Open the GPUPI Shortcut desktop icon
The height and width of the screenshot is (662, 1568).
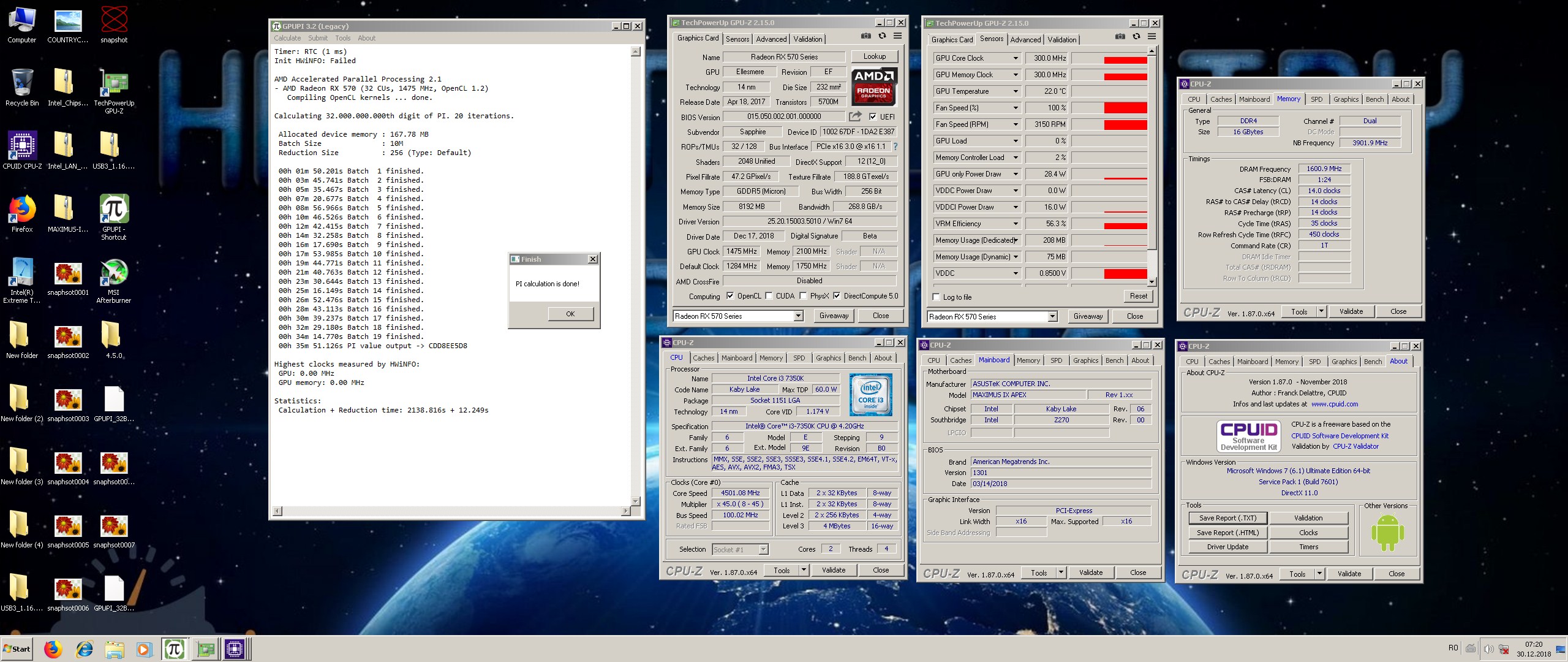(x=114, y=218)
